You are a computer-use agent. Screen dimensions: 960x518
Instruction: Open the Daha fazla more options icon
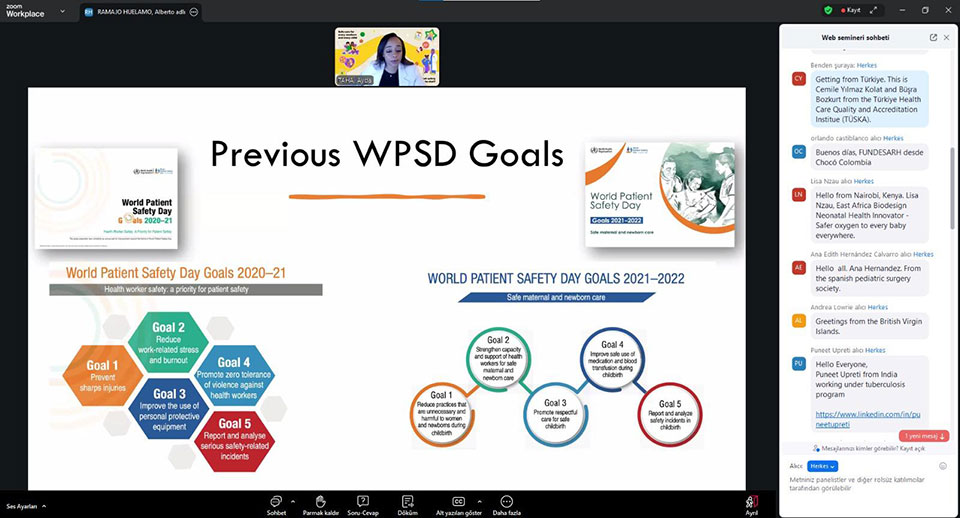click(507, 500)
